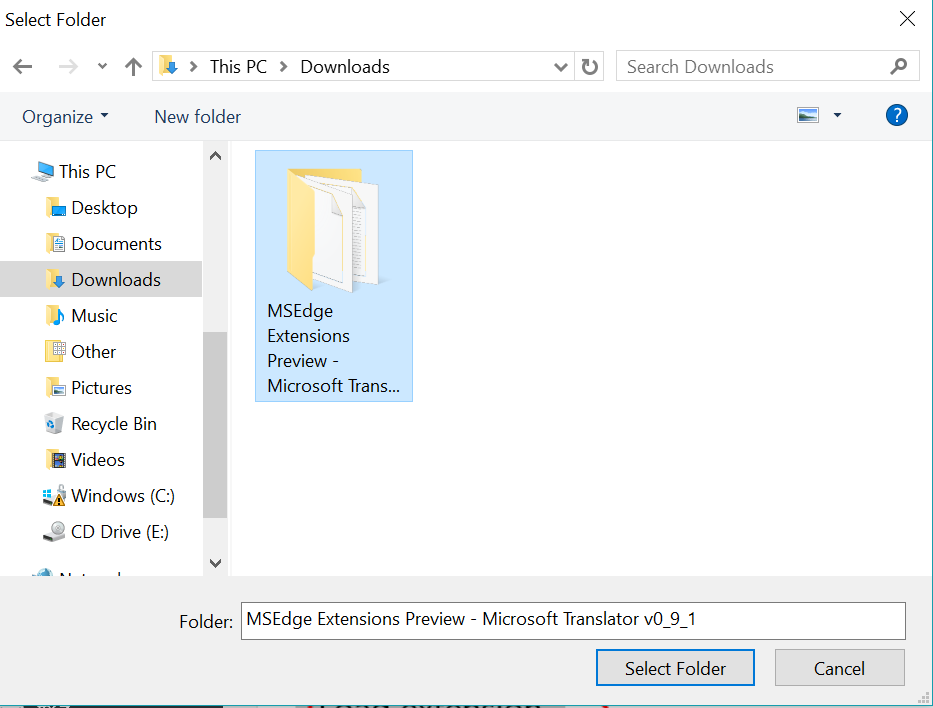
Task: Click the navigation pane scrollbar thumb
Action: point(215,425)
